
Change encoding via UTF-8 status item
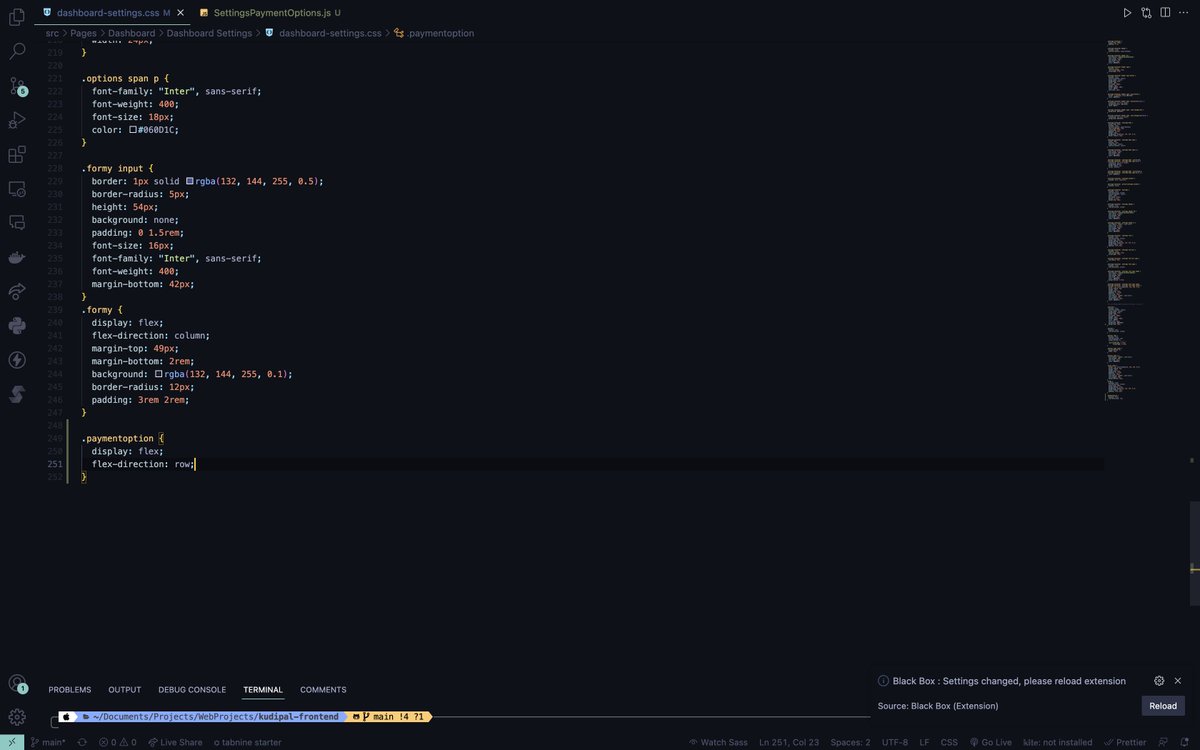(x=895, y=742)
